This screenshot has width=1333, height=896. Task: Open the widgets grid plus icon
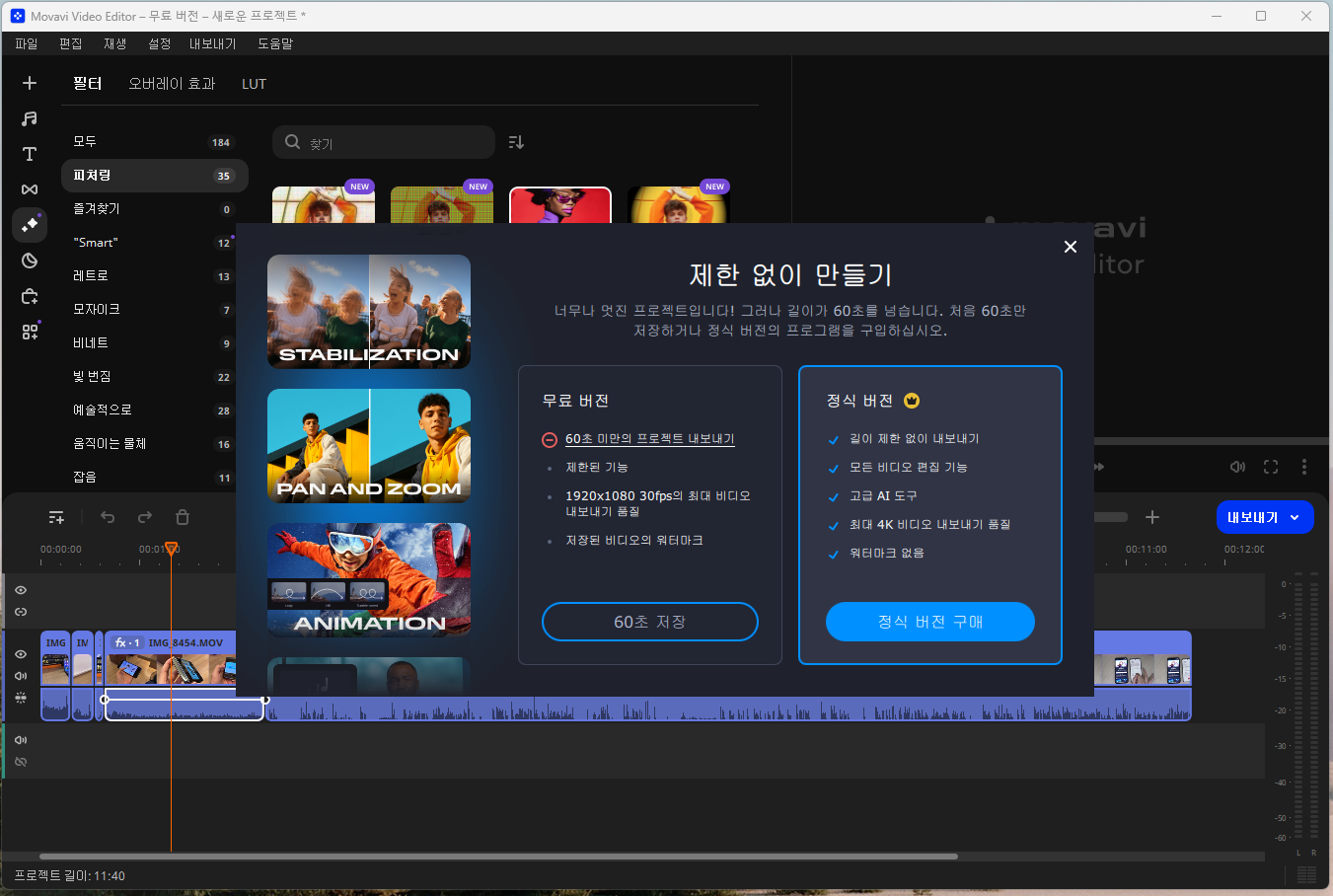pyautogui.click(x=30, y=332)
